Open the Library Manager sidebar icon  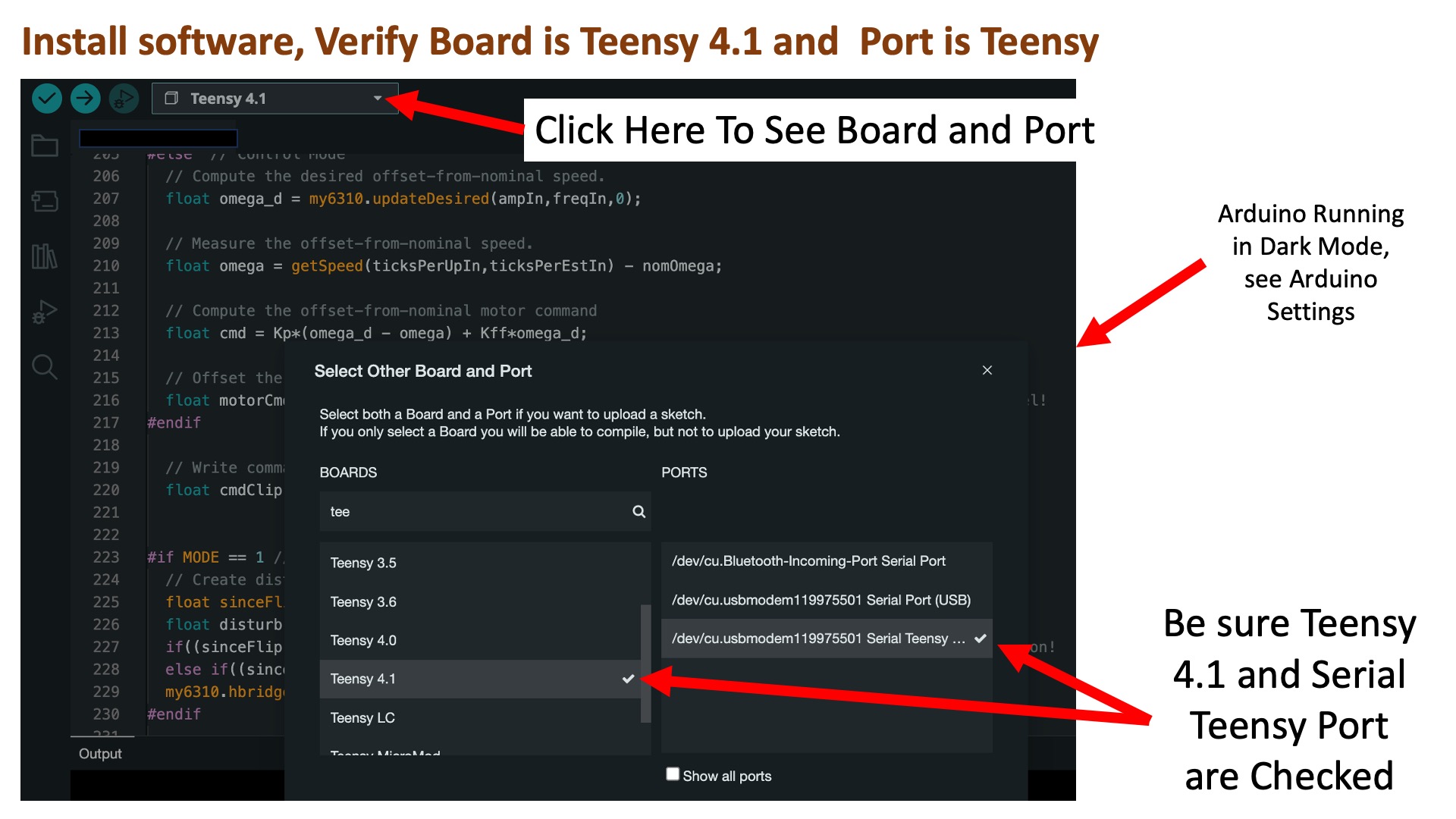coord(45,256)
